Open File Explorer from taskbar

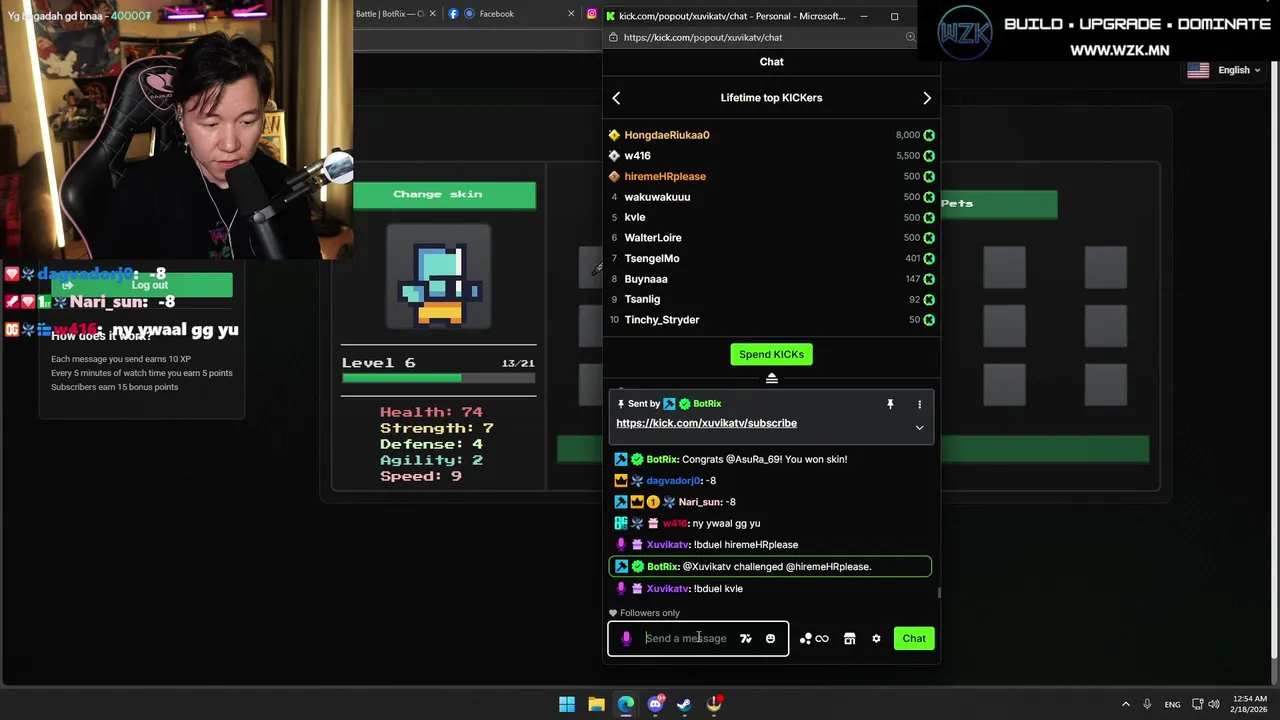(x=596, y=704)
